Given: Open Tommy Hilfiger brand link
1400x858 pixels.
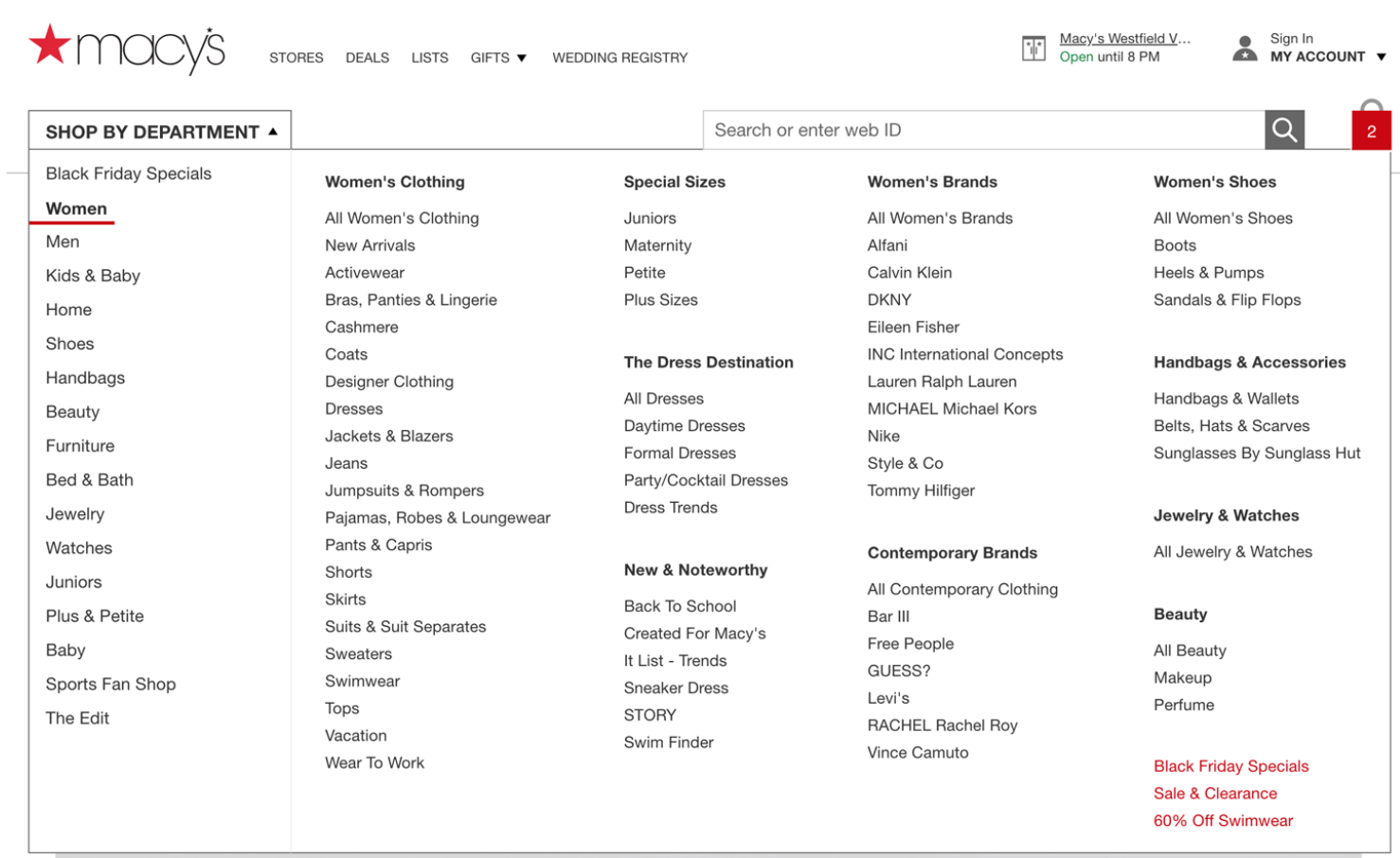Looking at the screenshot, I should 921,491.
